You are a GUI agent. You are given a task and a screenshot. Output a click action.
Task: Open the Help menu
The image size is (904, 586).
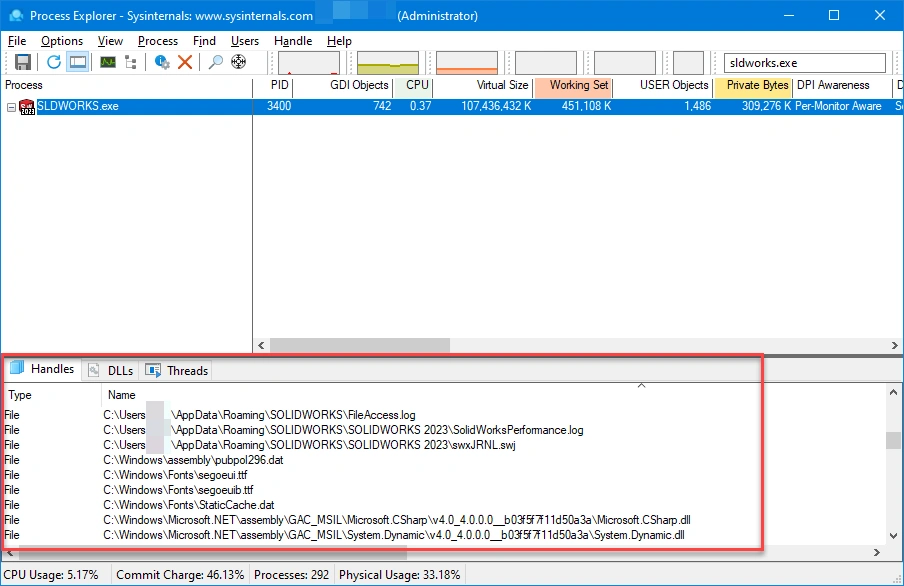(x=339, y=41)
